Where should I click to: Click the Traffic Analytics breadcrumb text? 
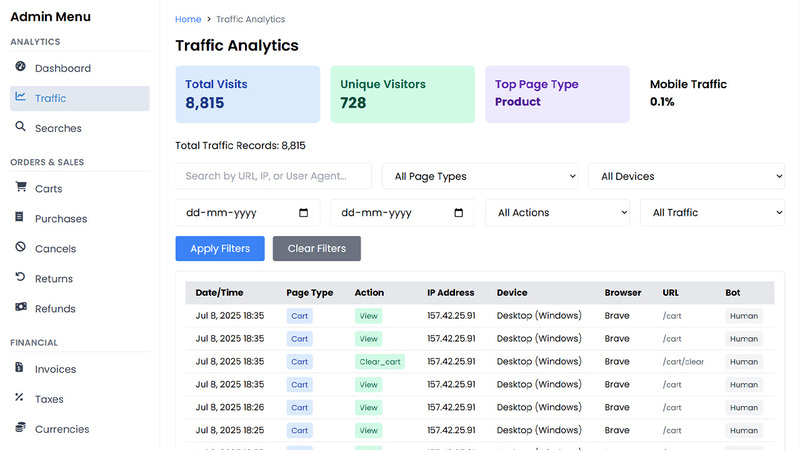[x=251, y=19]
